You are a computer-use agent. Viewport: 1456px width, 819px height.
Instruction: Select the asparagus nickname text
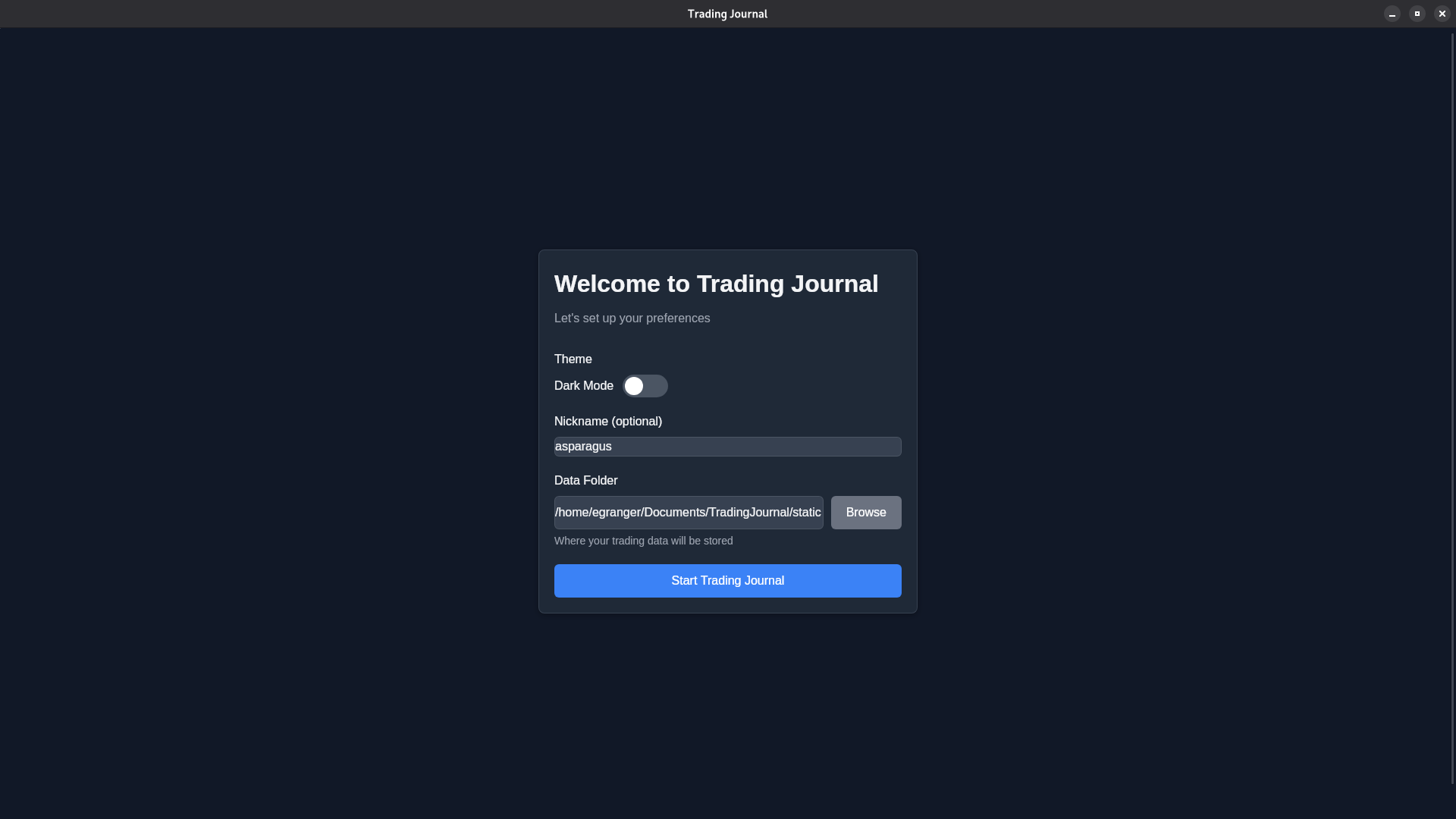[582, 447]
